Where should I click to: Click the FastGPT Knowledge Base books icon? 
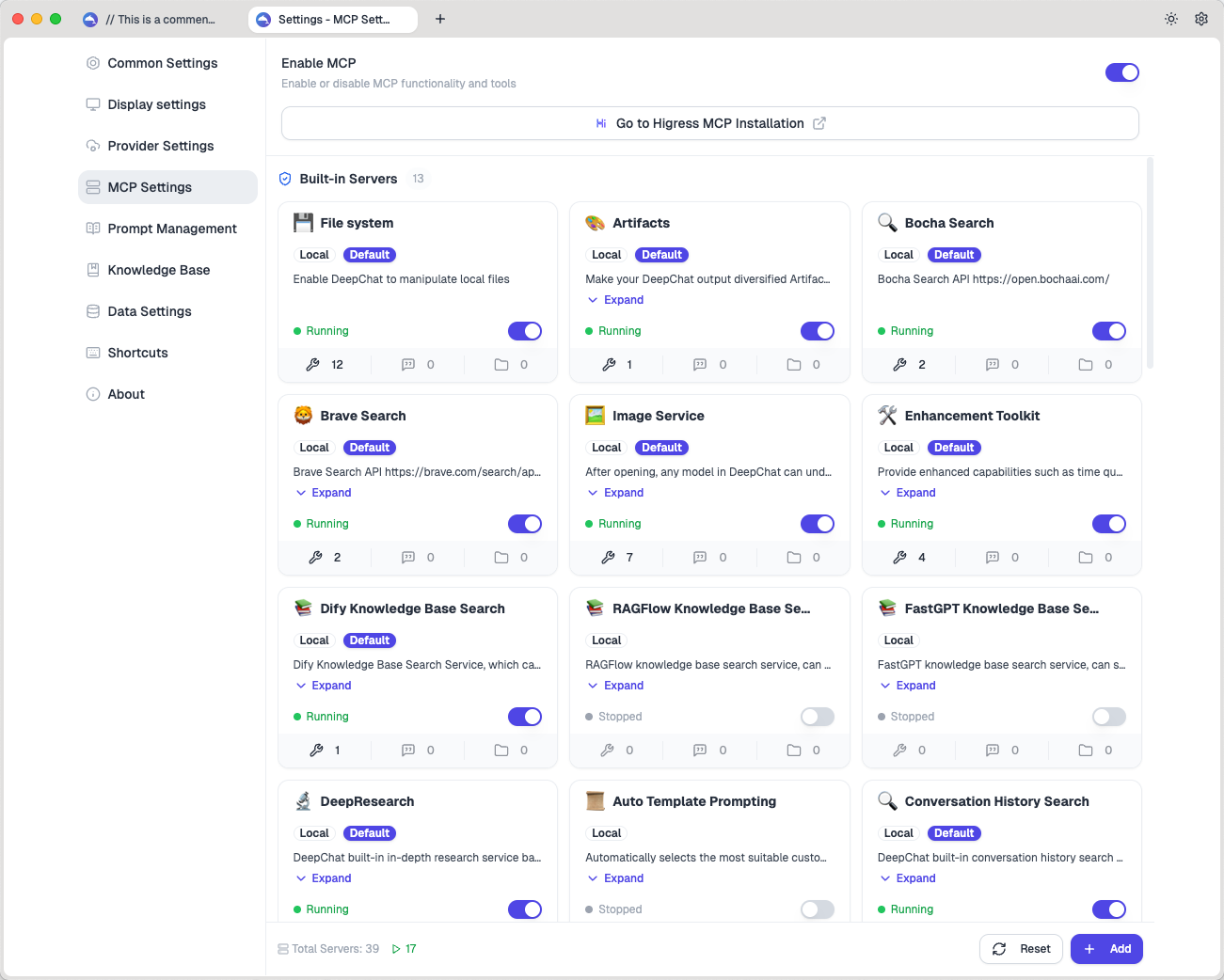(887, 609)
